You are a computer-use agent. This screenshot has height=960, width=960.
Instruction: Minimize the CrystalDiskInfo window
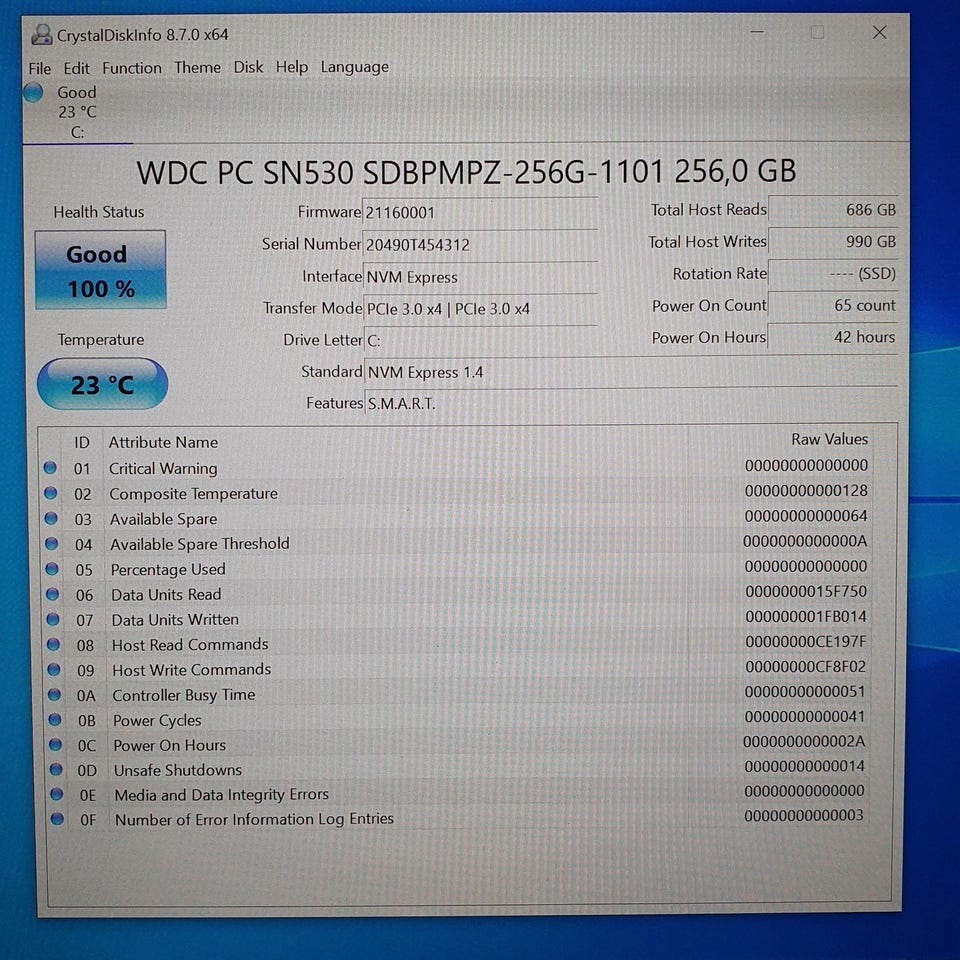pos(757,32)
